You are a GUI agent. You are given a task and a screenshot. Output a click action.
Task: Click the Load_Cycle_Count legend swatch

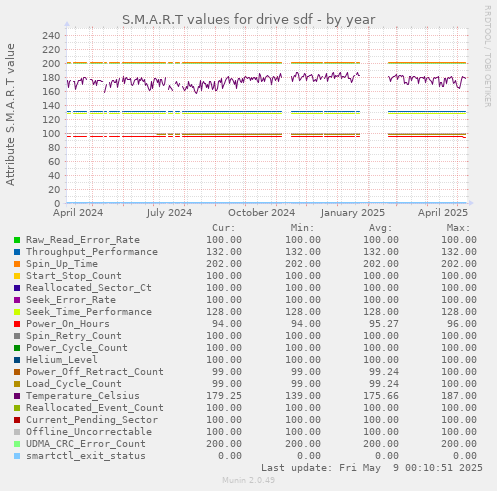click(17, 384)
